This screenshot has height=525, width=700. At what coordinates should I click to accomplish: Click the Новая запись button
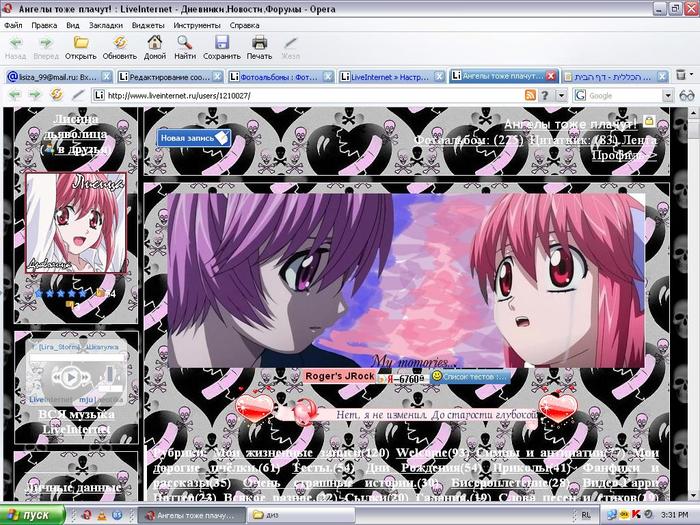(x=194, y=138)
